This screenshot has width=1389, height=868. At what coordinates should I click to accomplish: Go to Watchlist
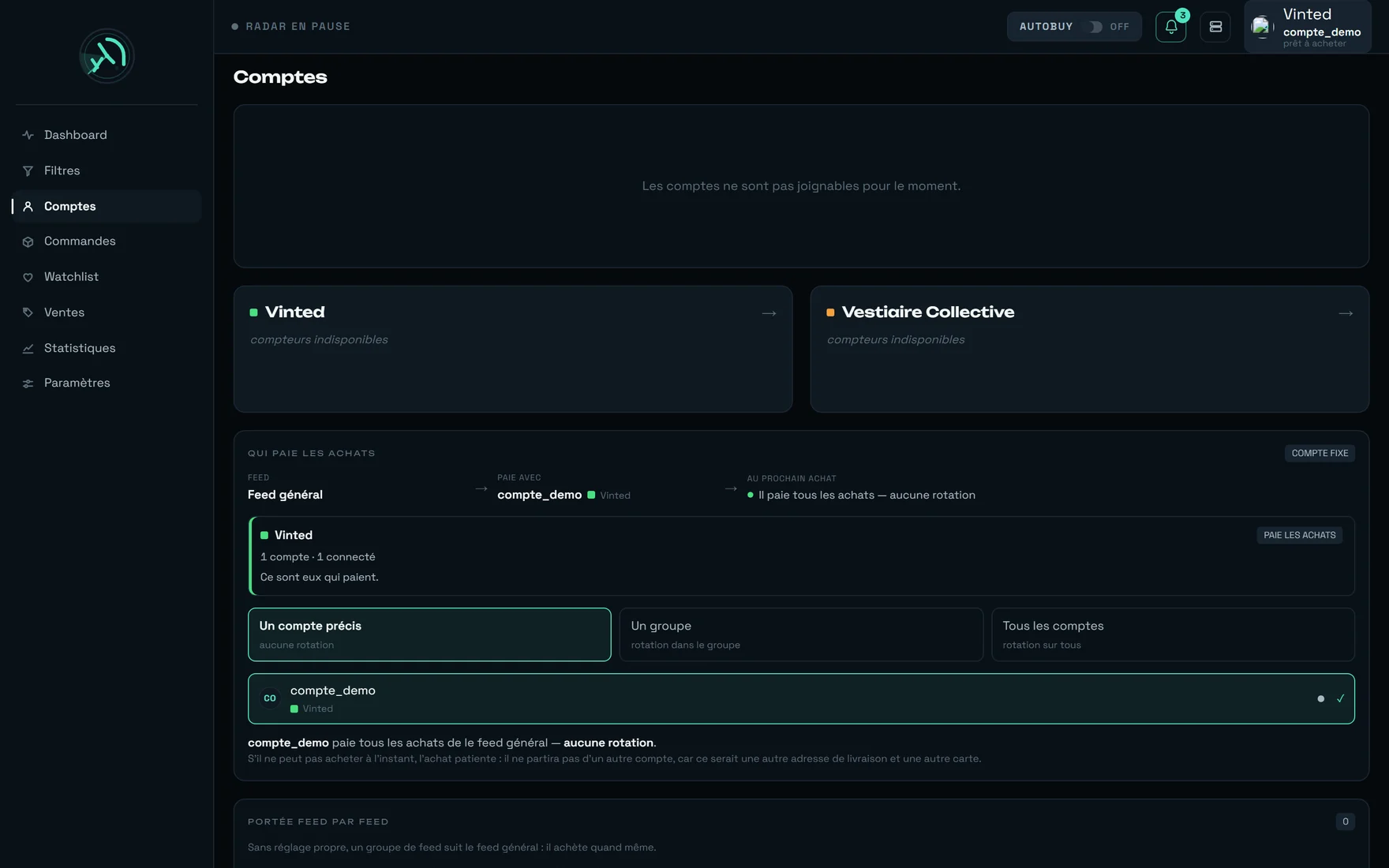[x=107, y=277]
